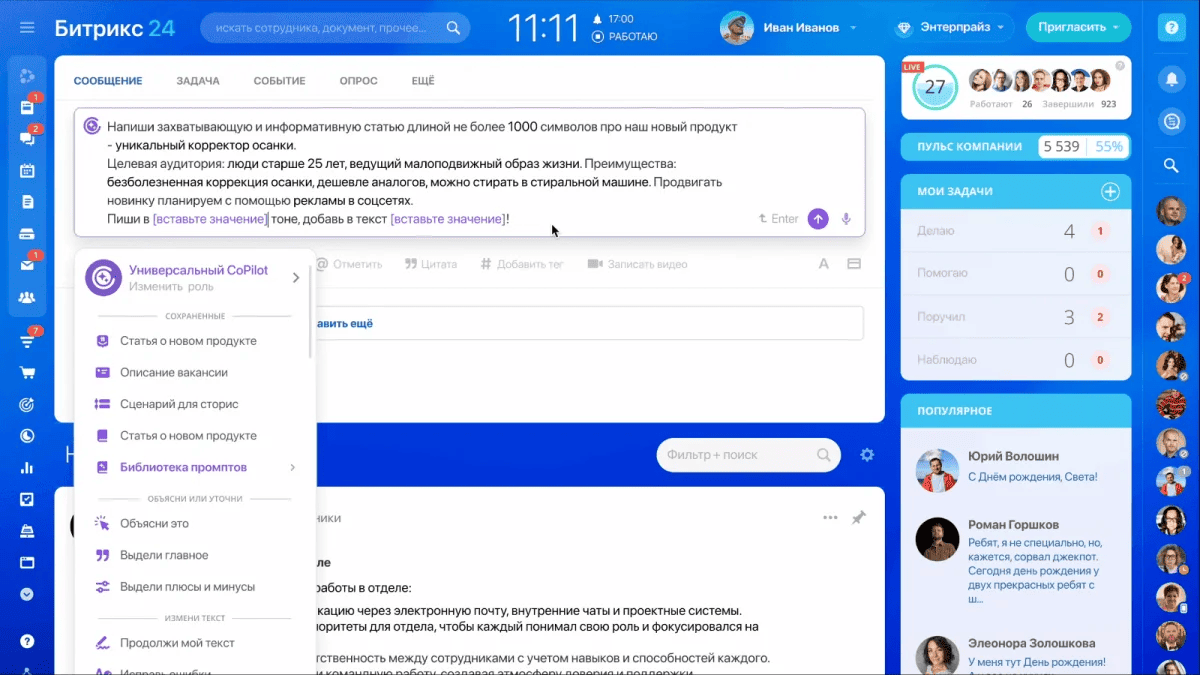Open feed settings gear icon
1200x675 pixels.
(x=867, y=455)
